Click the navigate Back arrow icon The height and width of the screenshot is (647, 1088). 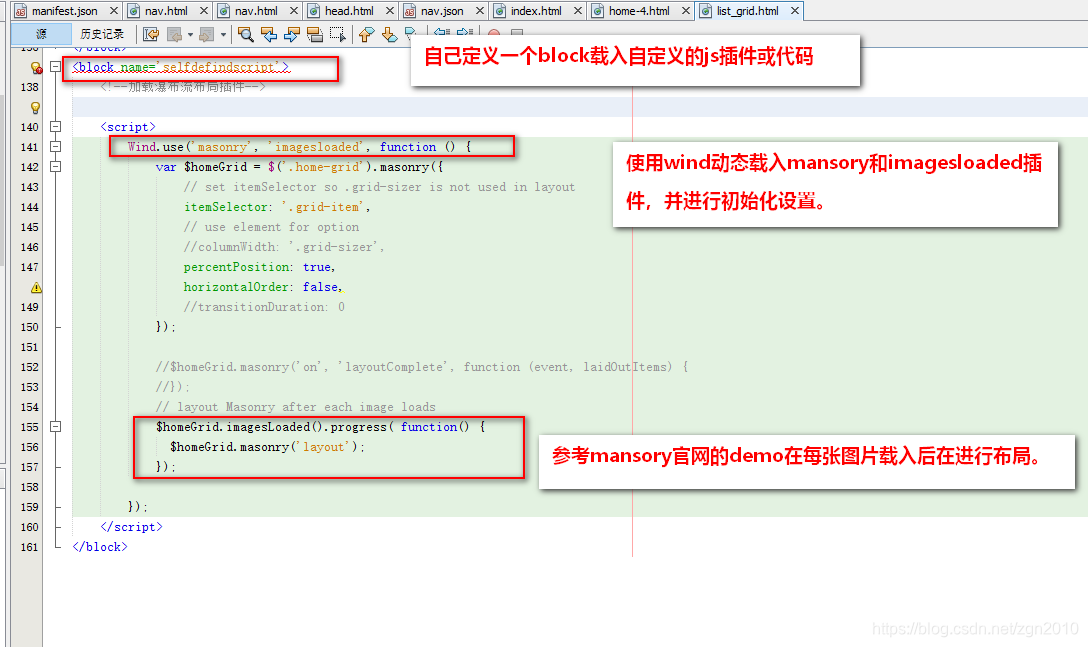[175, 34]
